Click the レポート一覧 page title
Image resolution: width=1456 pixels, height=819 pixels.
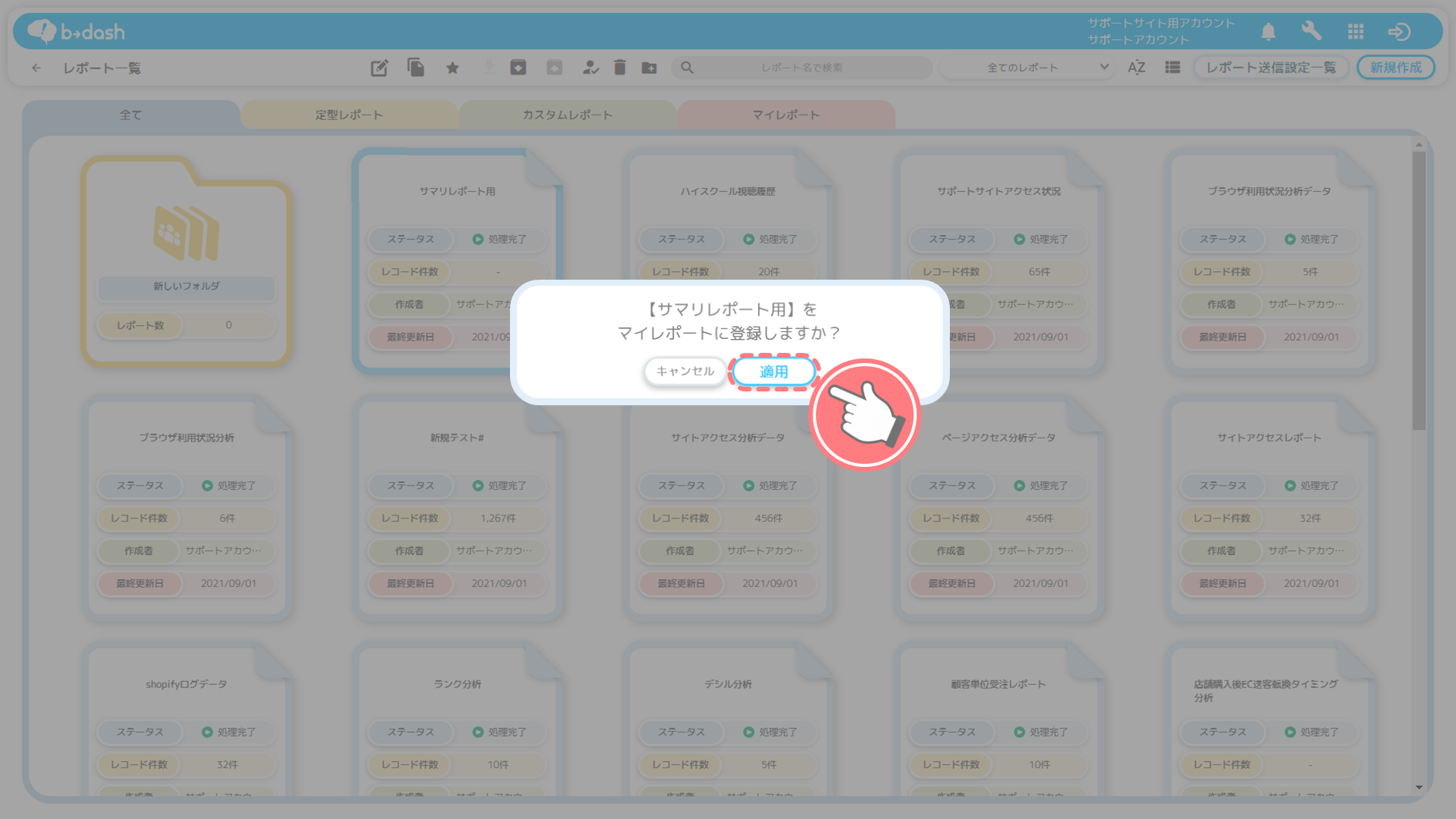pyautogui.click(x=102, y=68)
